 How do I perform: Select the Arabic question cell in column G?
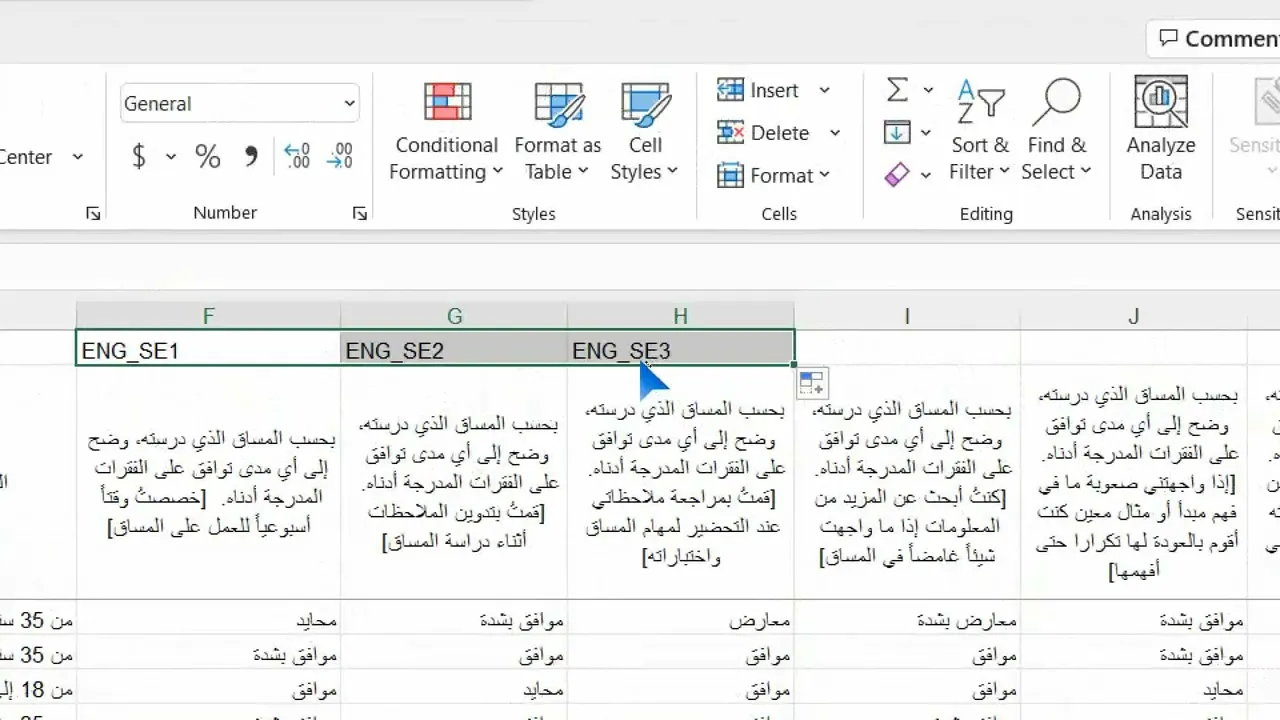coord(454,483)
